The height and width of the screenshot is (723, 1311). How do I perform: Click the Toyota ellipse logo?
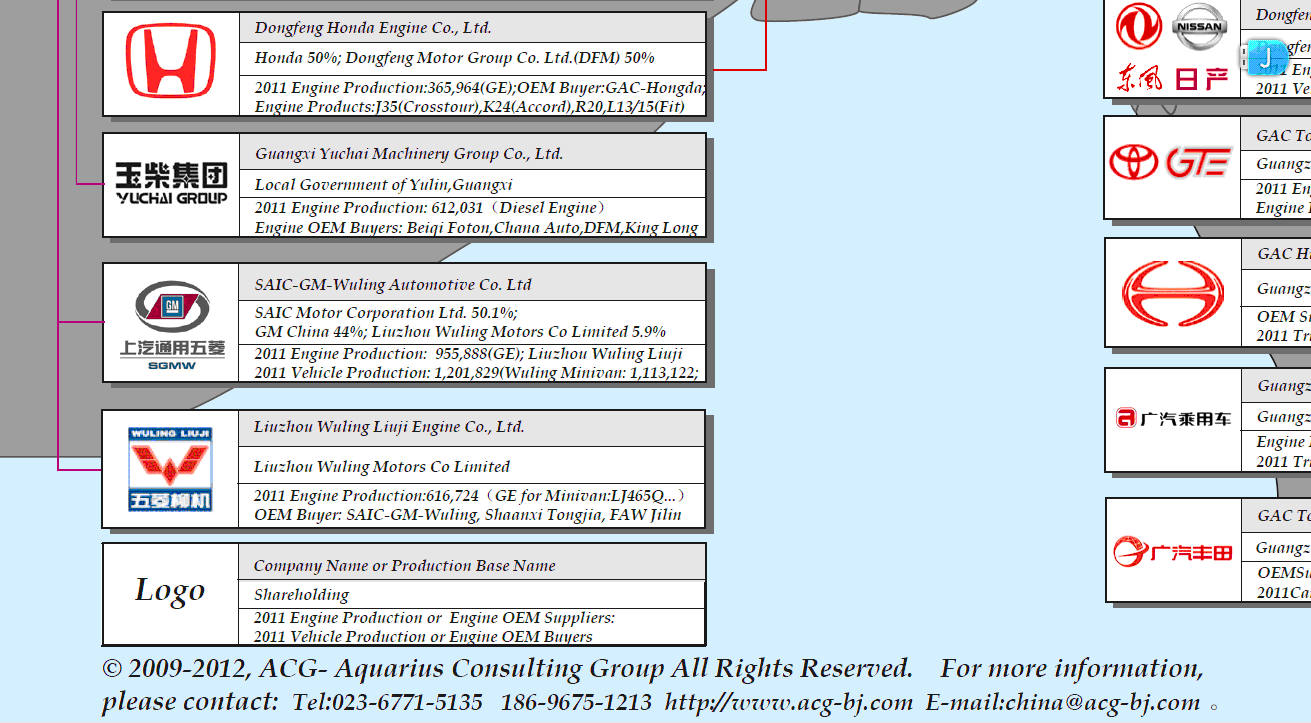coord(1134,163)
